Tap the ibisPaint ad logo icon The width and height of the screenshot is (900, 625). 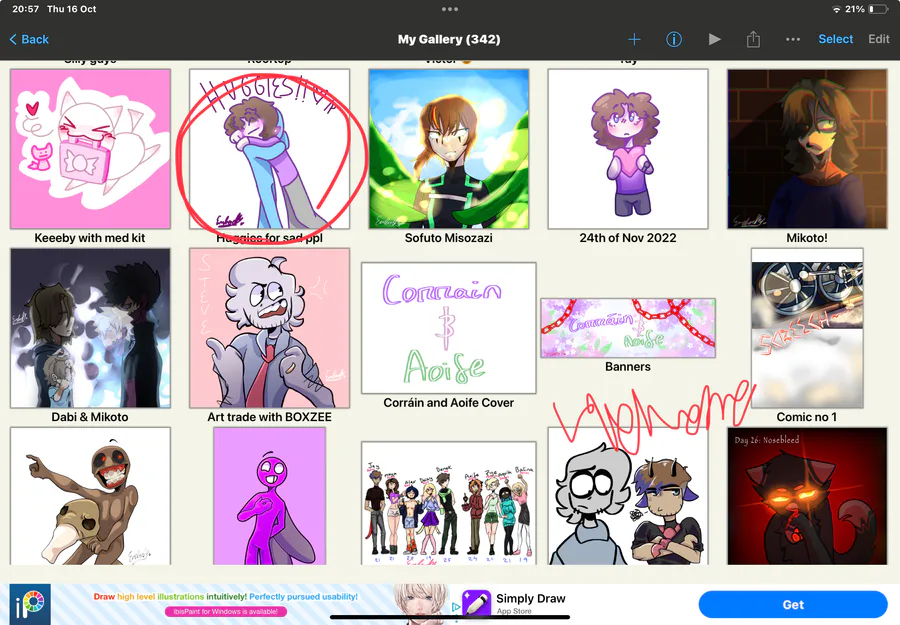point(30,604)
